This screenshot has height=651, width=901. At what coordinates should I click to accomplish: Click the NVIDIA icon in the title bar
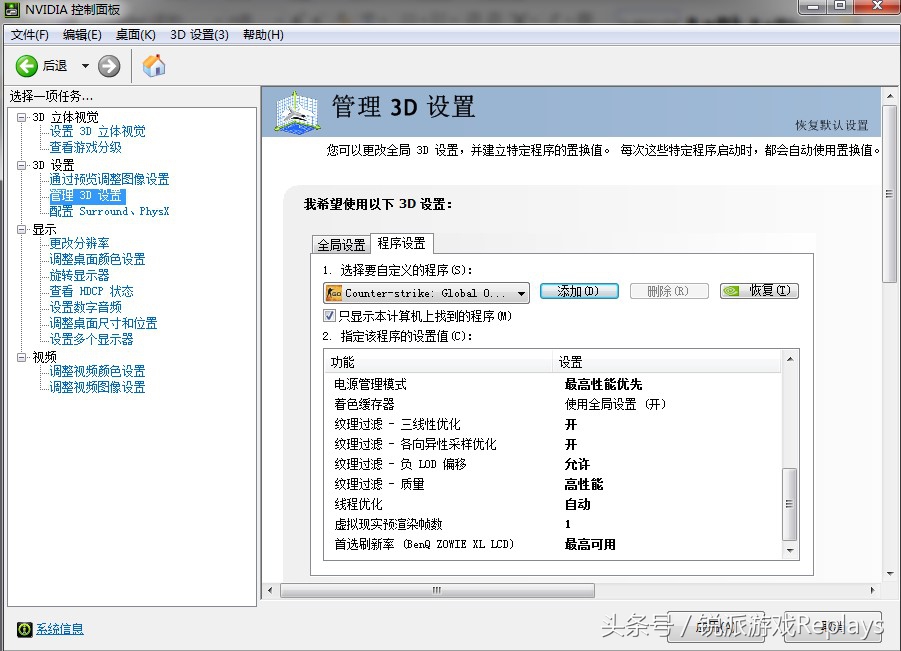click(x=10, y=10)
